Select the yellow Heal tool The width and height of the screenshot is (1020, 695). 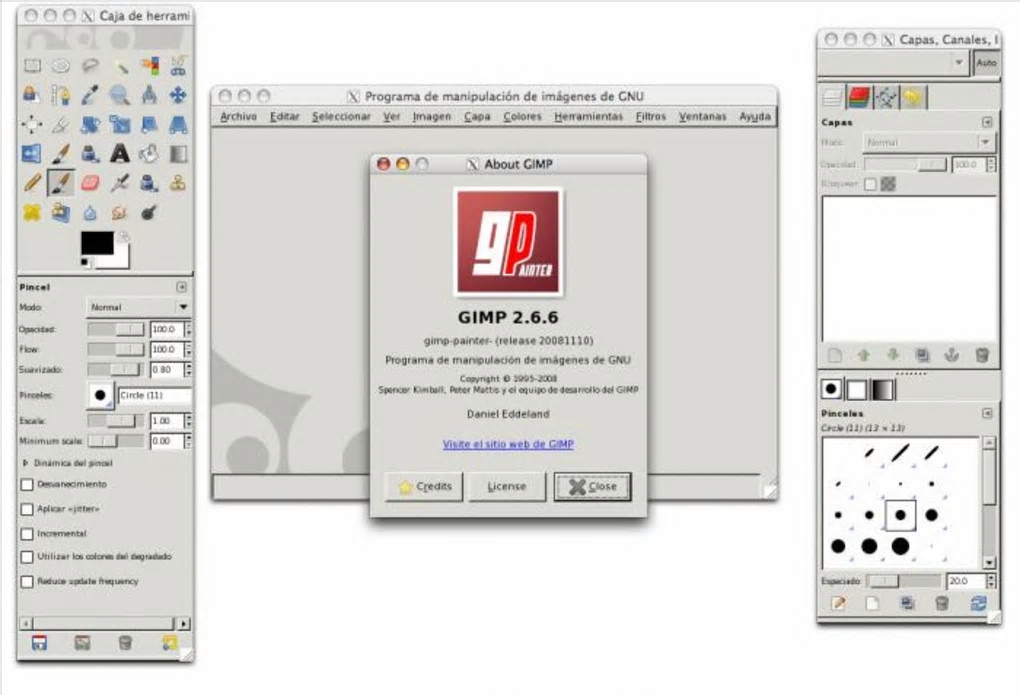(x=32, y=212)
